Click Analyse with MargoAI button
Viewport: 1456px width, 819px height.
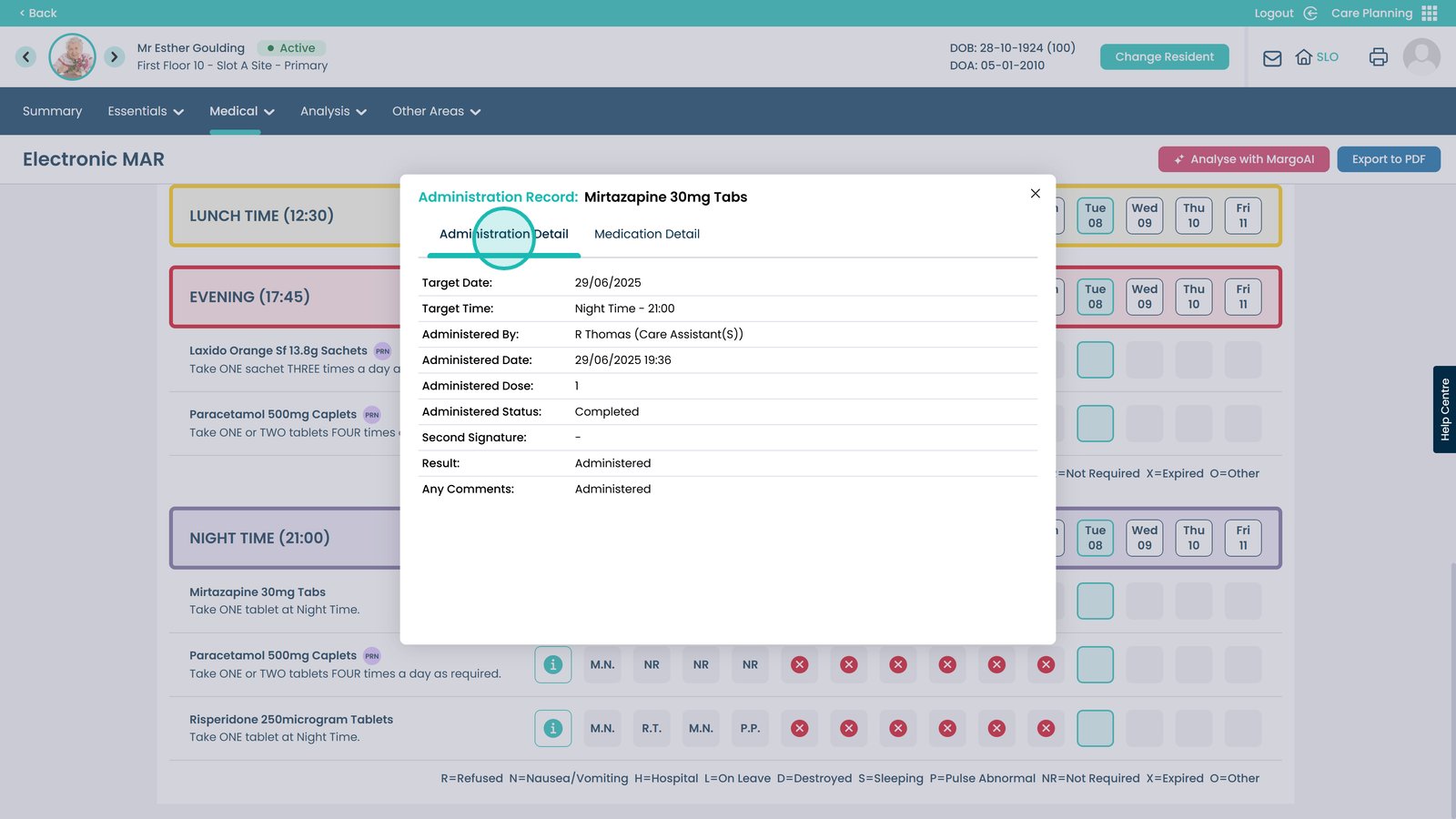[x=1243, y=159]
